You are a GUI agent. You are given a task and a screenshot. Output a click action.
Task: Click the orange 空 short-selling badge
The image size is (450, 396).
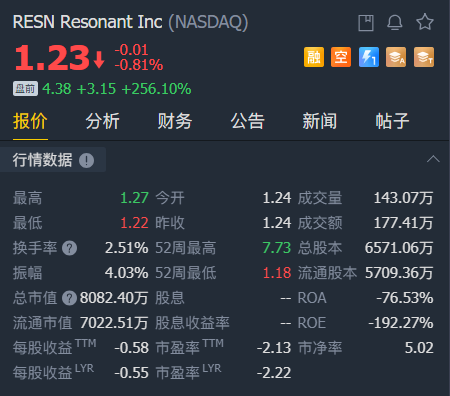tap(341, 57)
